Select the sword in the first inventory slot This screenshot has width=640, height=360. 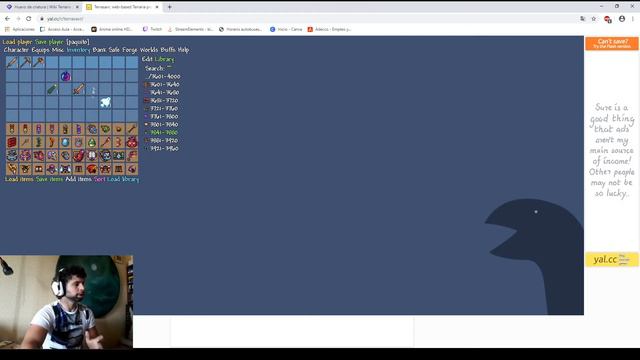(x=12, y=62)
